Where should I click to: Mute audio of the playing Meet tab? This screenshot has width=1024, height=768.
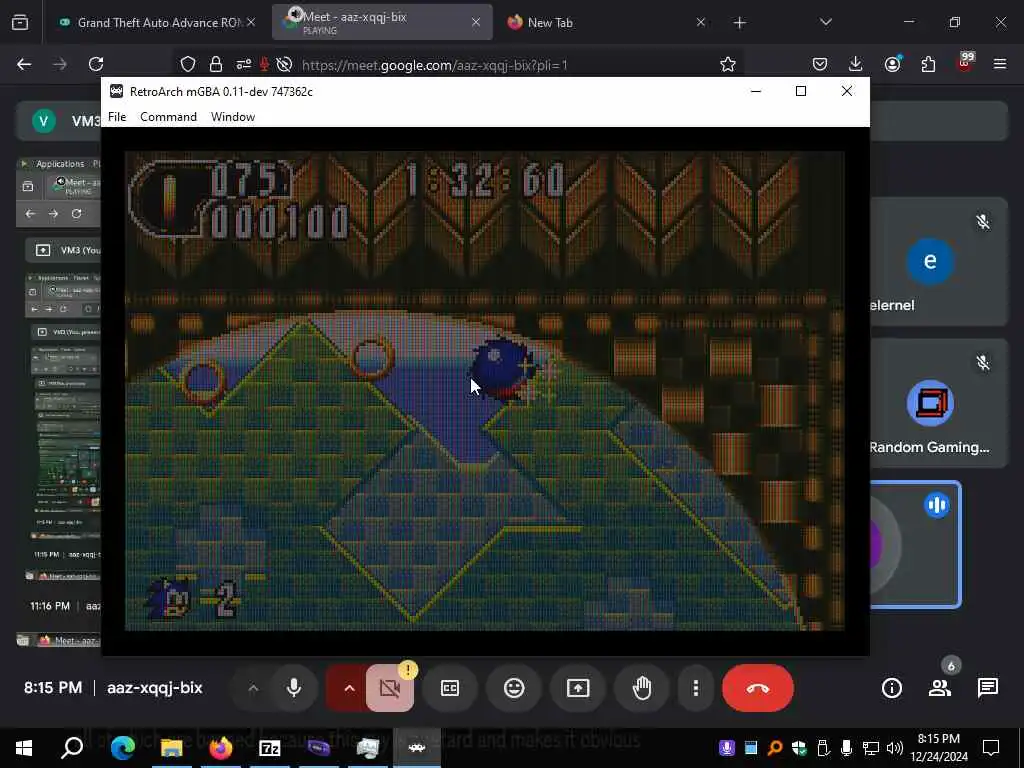coord(295,14)
